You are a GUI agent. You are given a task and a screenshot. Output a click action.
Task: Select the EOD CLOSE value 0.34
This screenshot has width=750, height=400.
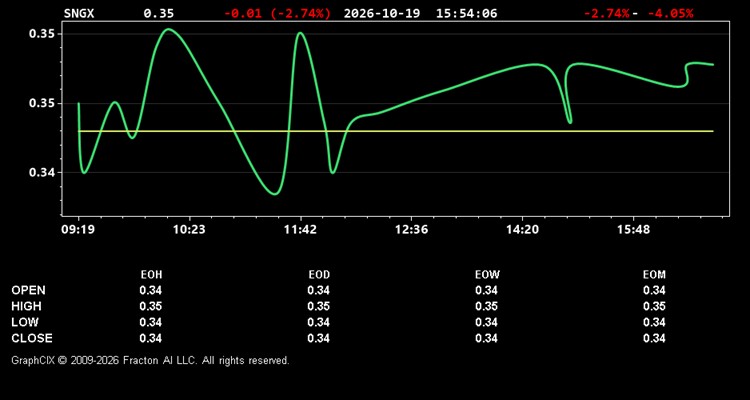click(319, 338)
